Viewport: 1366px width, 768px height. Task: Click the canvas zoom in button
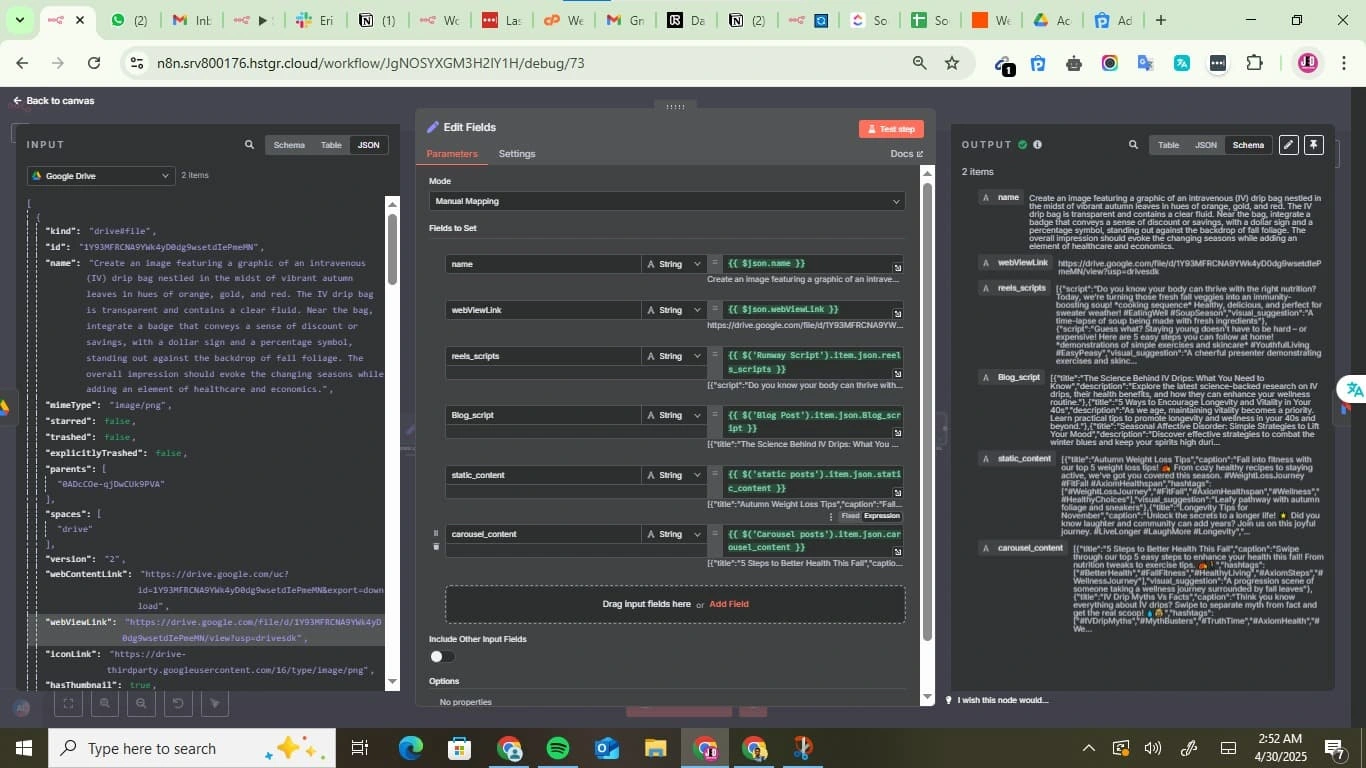tap(104, 704)
